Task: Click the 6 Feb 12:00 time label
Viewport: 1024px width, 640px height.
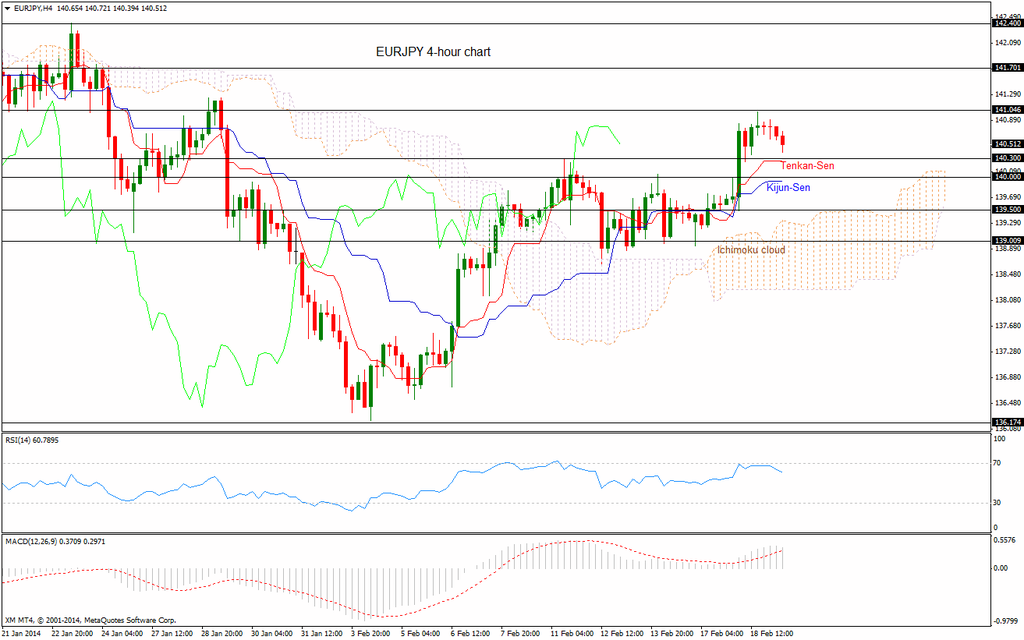Action: click(470, 633)
